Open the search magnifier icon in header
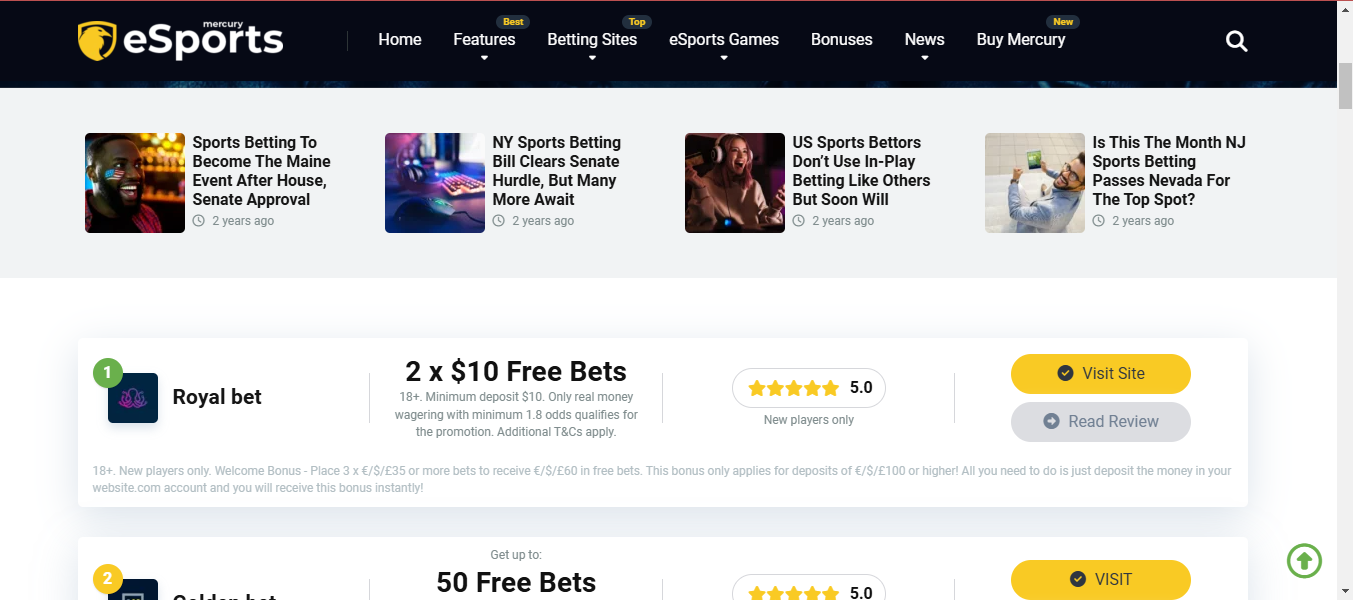Viewport: 1353px width, 600px height. tap(1237, 41)
